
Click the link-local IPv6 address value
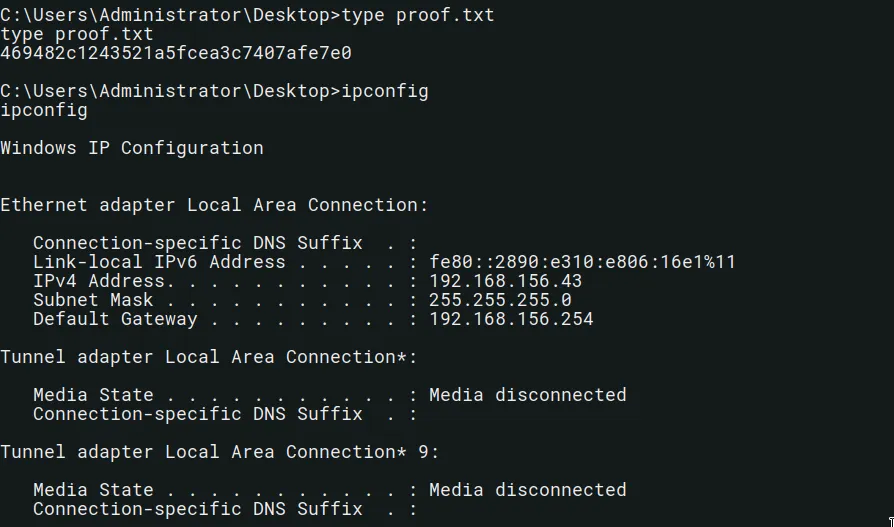582,262
